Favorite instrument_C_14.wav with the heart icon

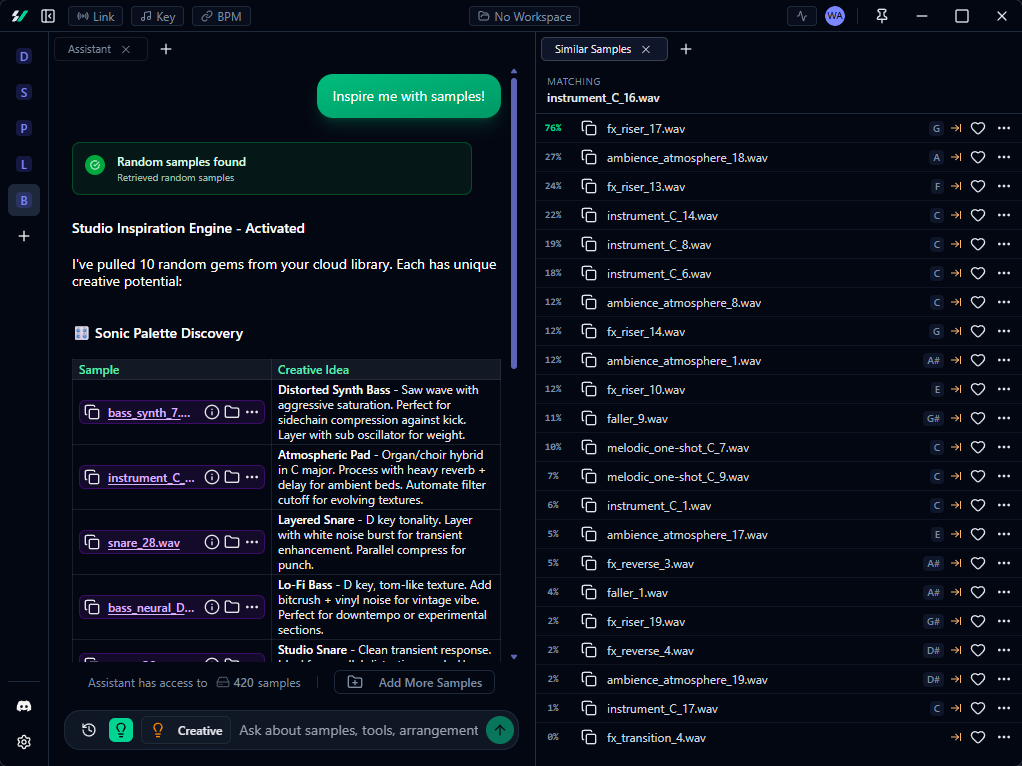pos(978,215)
